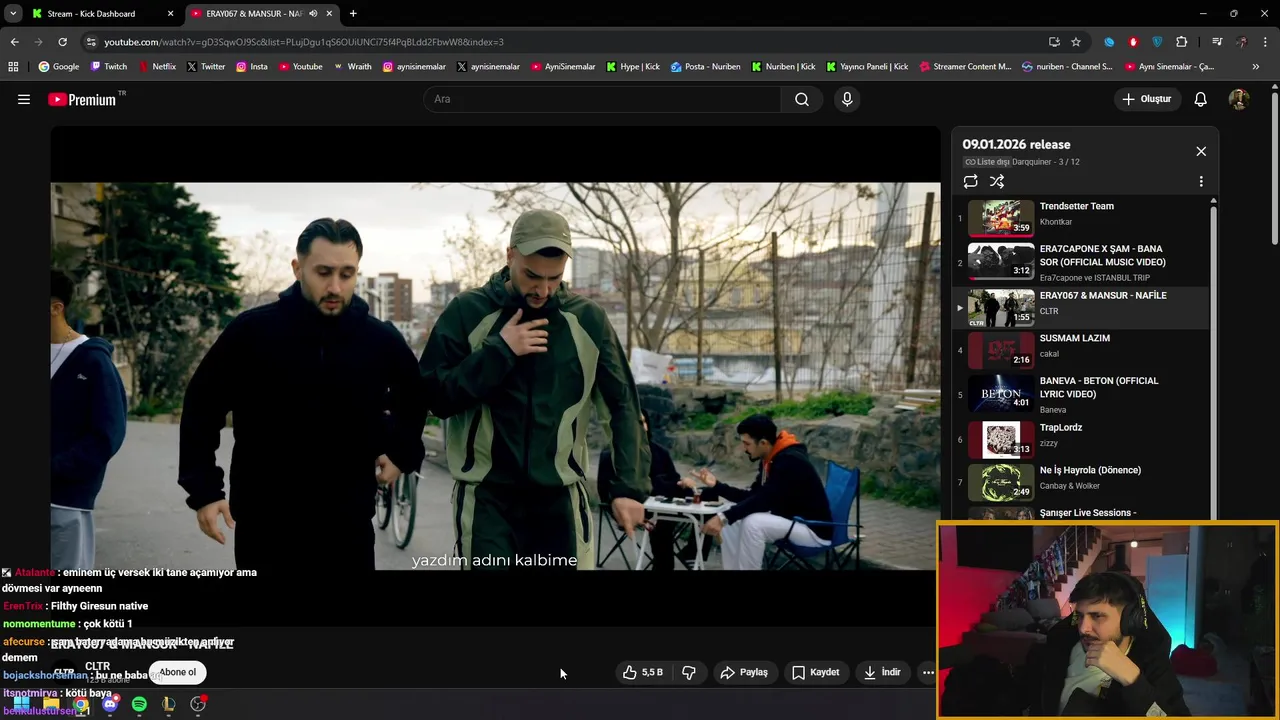Open League of Legends taskbar icon

tap(168, 704)
